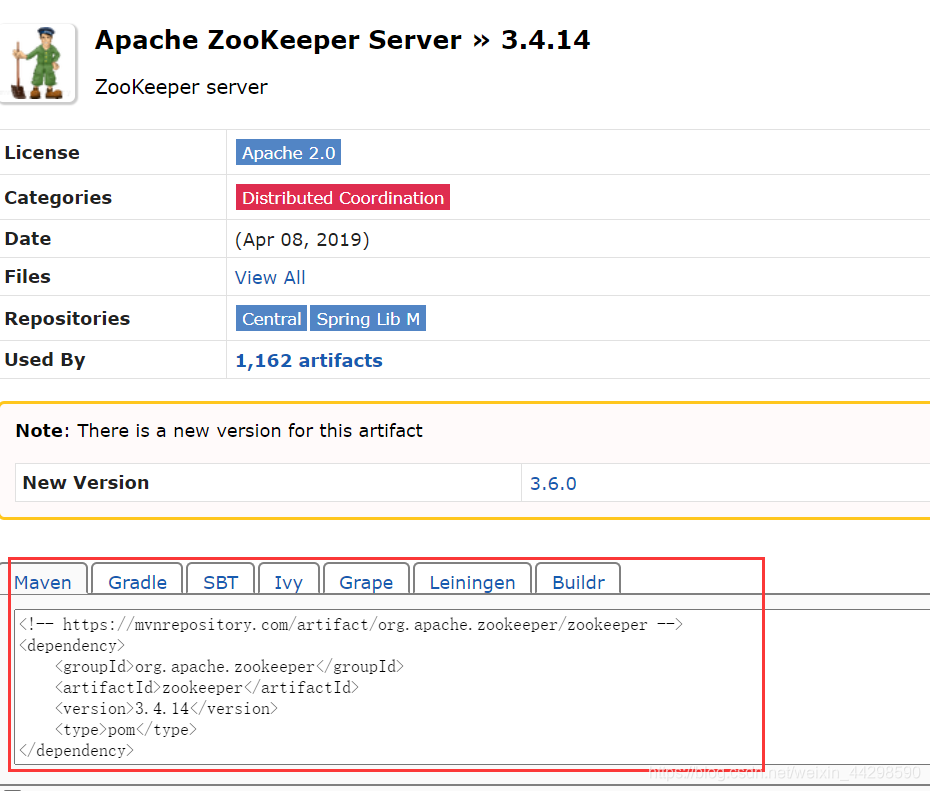Click the ZooKeeper mascot logo image
This screenshot has width=930, height=791.
pos(37,63)
